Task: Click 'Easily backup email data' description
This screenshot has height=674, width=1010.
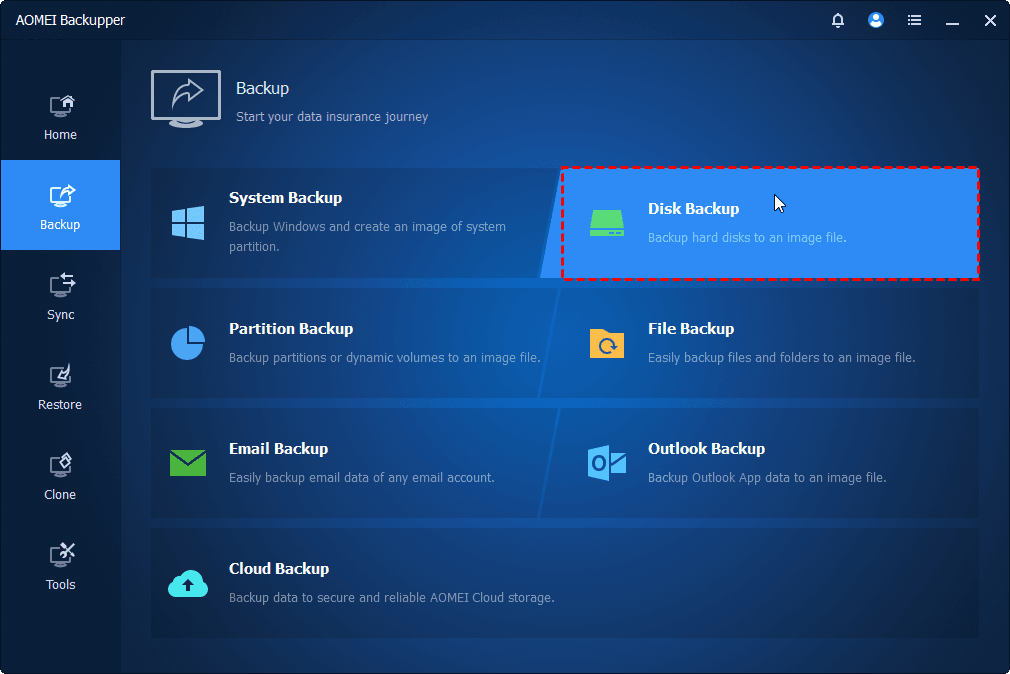Action: pos(361,477)
